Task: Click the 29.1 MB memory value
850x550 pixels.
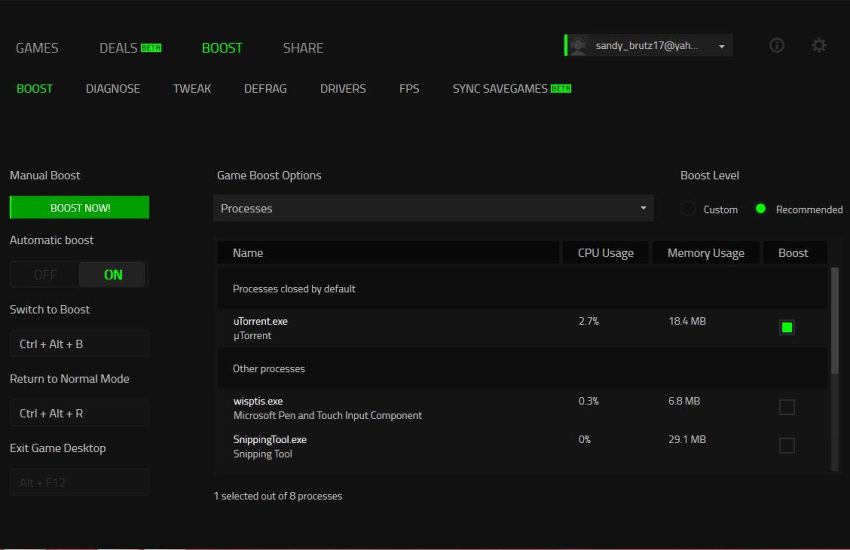Action: [x=687, y=439]
